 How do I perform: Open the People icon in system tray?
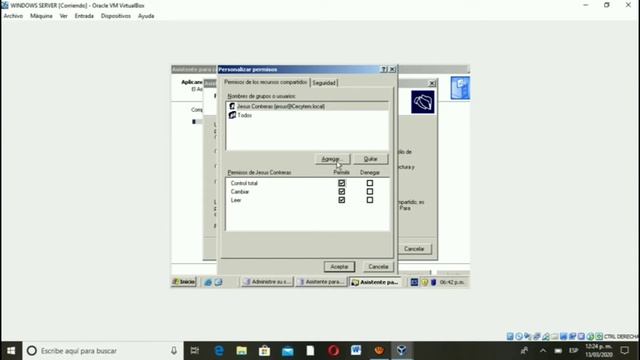(524, 351)
